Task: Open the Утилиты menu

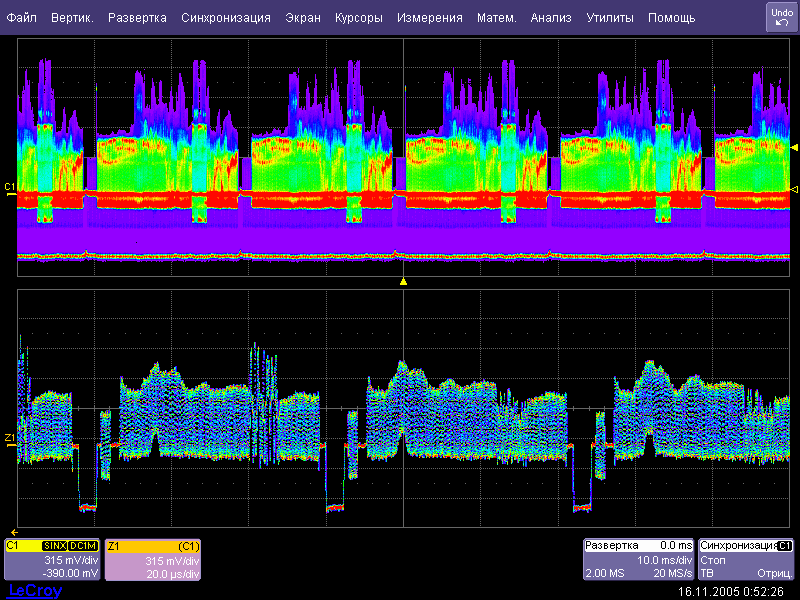Action: pyautogui.click(x=609, y=18)
